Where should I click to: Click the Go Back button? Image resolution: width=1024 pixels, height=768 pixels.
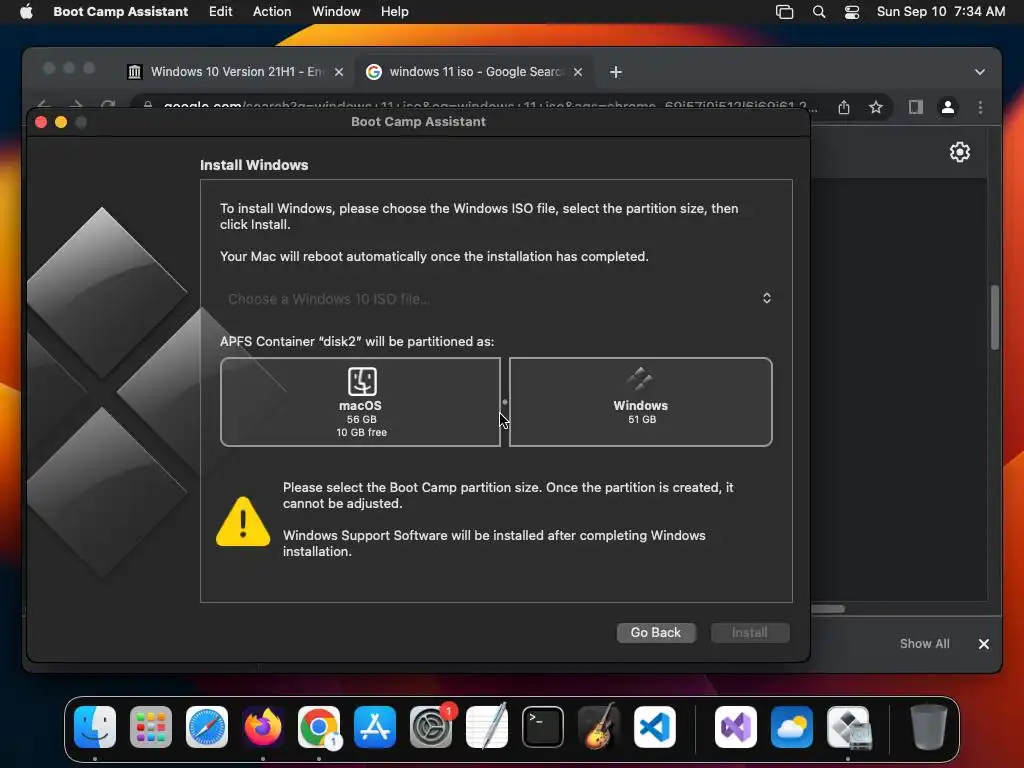pos(656,632)
